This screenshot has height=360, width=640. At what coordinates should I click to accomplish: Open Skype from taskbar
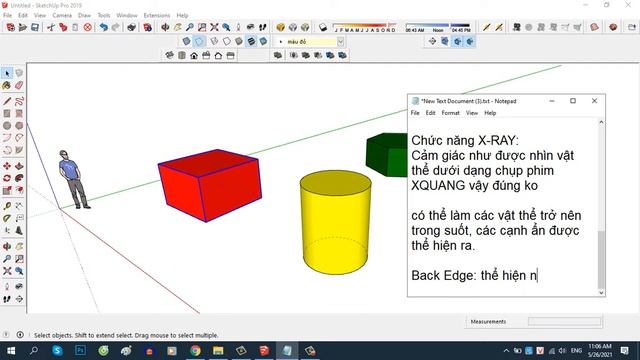(x=58, y=351)
